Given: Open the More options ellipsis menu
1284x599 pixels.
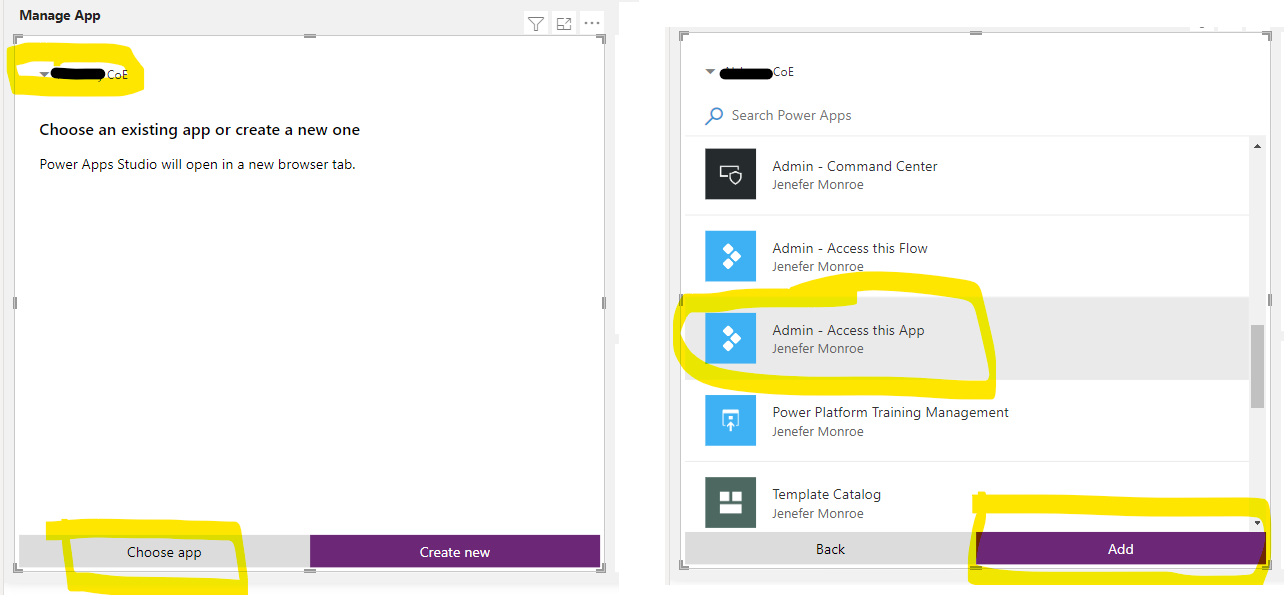Looking at the screenshot, I should (x=591, y=23).
